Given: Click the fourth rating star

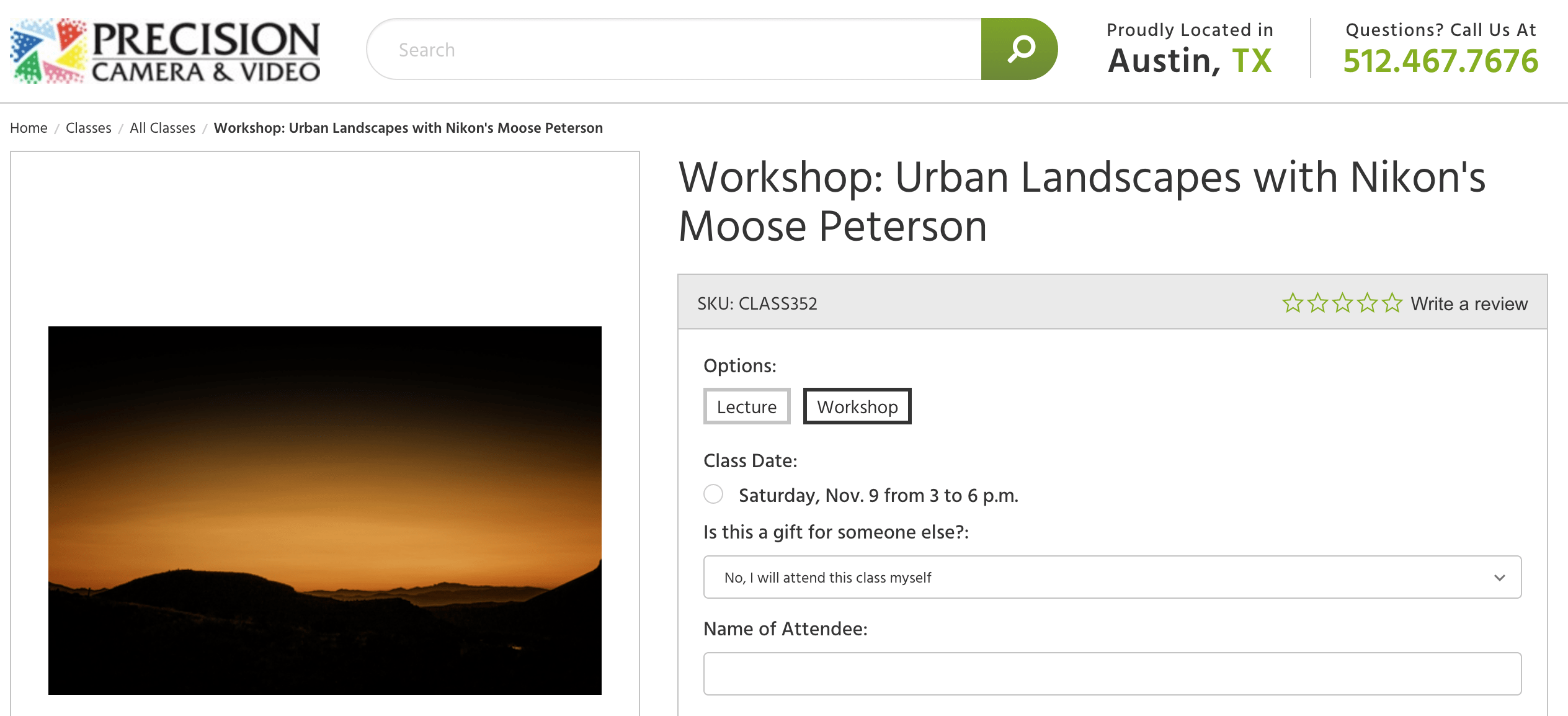Looking at the screenshot, I should [1367, 303].
